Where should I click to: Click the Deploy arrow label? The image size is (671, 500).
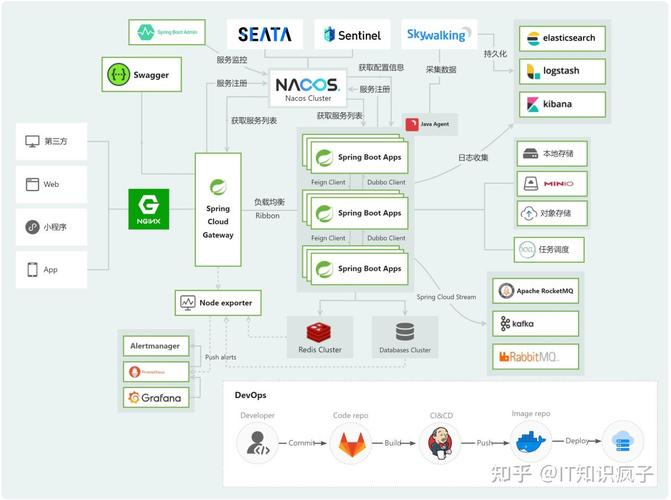point(577,441)
